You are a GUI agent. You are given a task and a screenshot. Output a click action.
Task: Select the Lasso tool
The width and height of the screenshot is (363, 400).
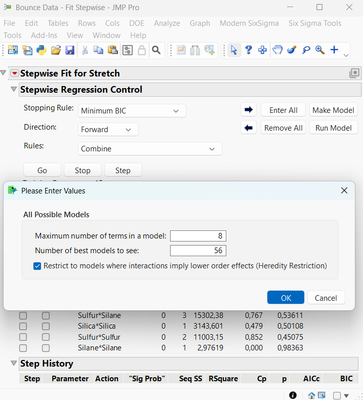[306, 50]
